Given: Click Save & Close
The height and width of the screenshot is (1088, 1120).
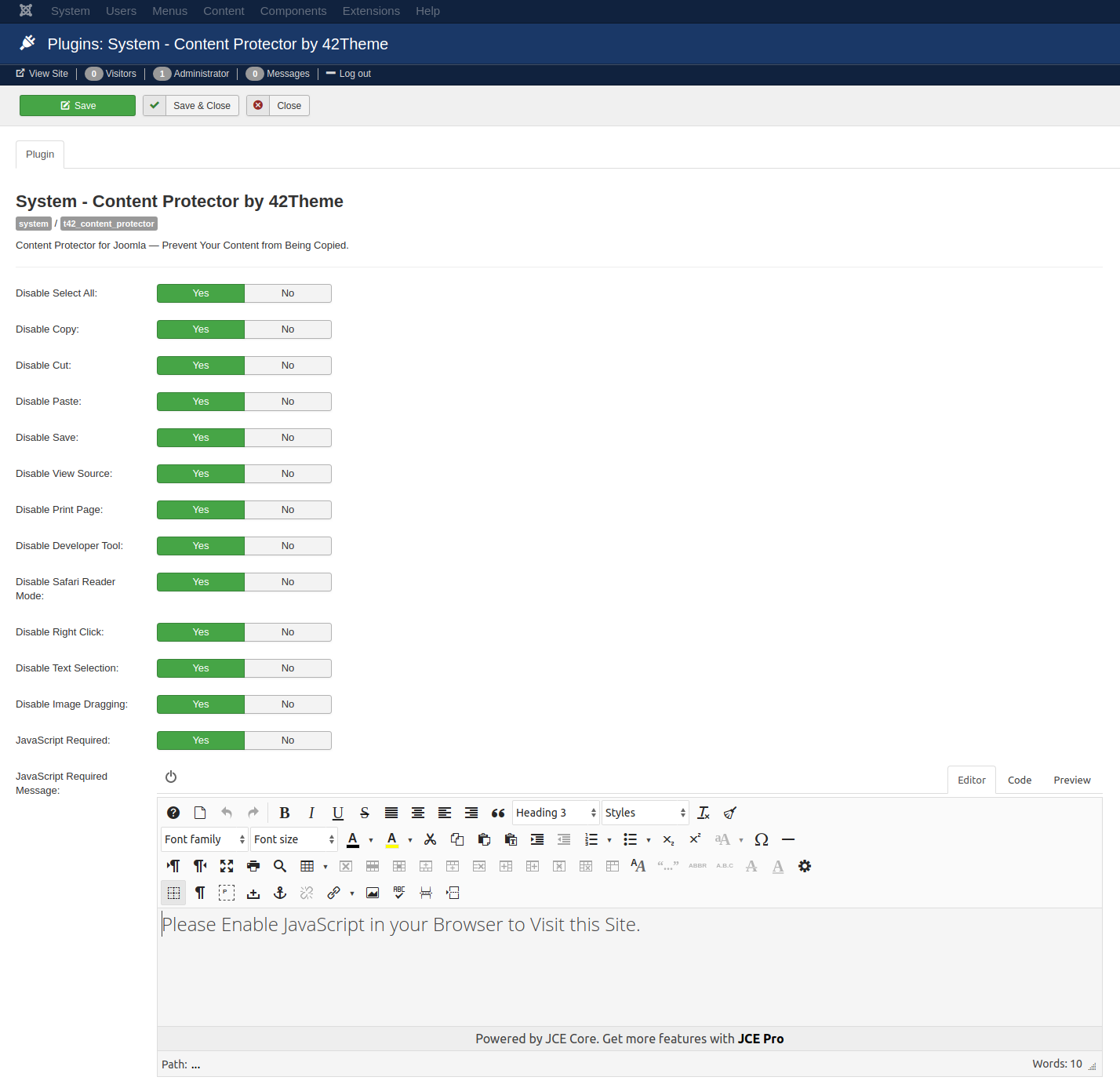Looking at the screenshot, I should click(x=191, y=106).
